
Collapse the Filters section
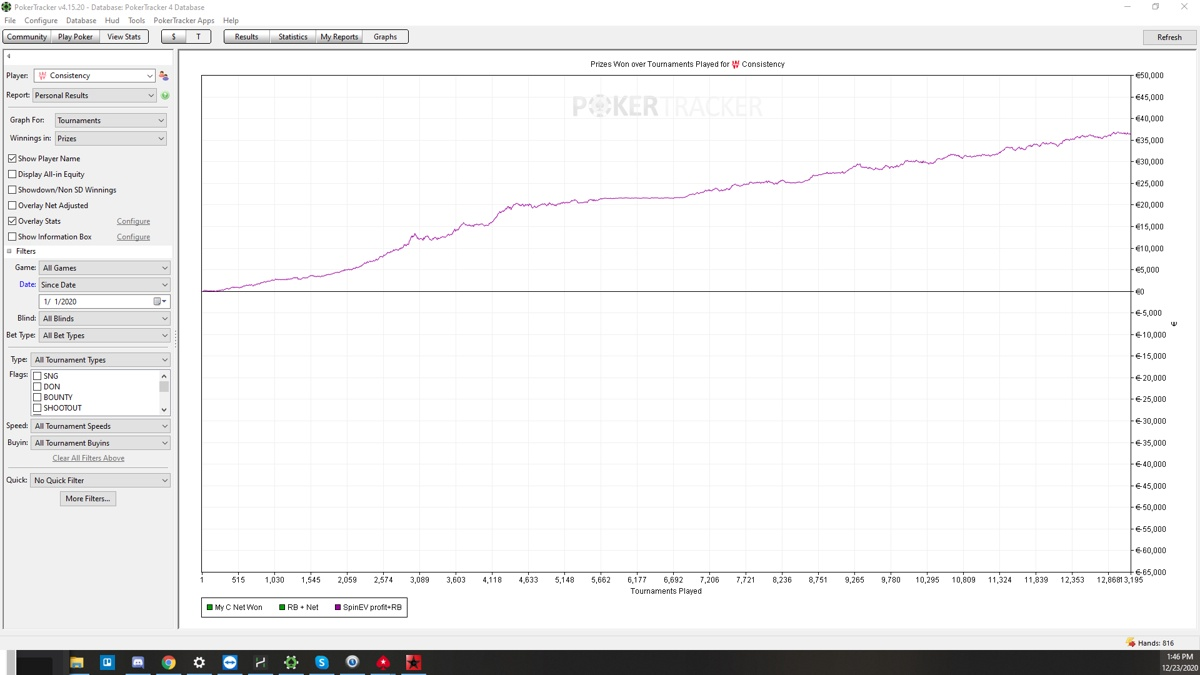click(x=10, y=251)
